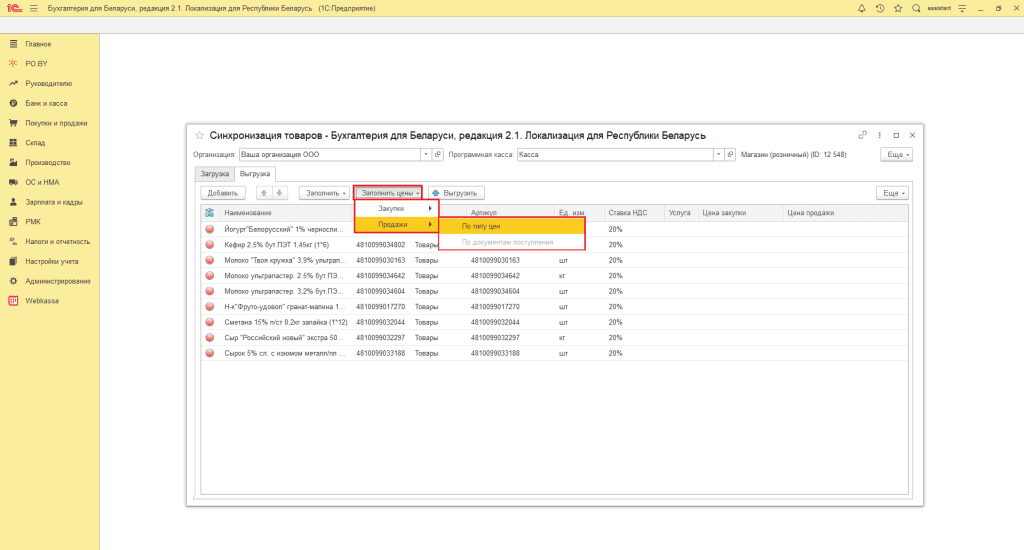Add sync window to favorites star

199,135
